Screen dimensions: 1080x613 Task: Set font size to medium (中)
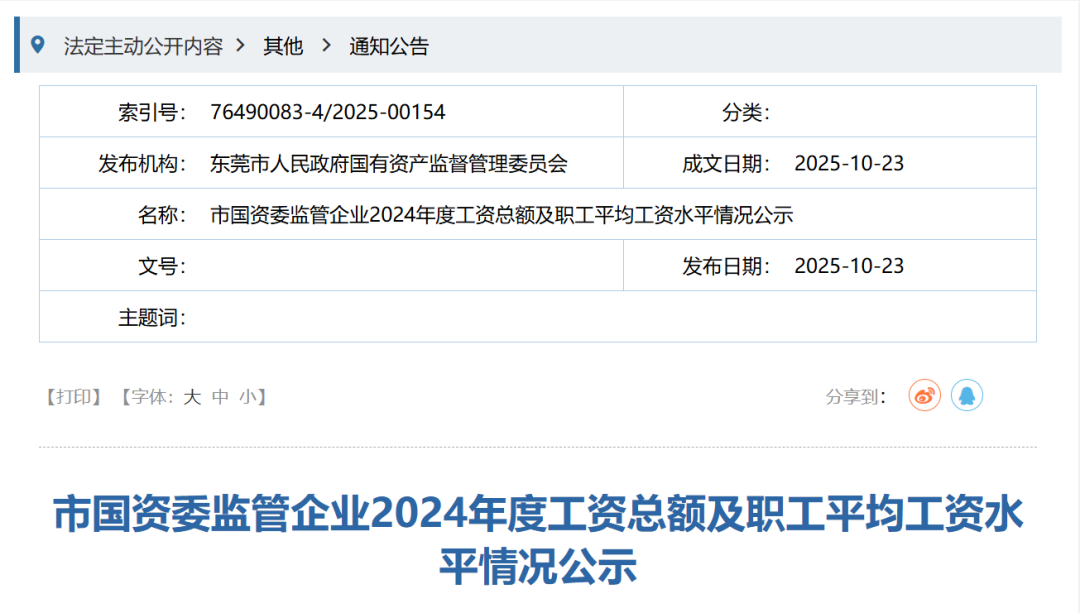click(x=220, y=397)
